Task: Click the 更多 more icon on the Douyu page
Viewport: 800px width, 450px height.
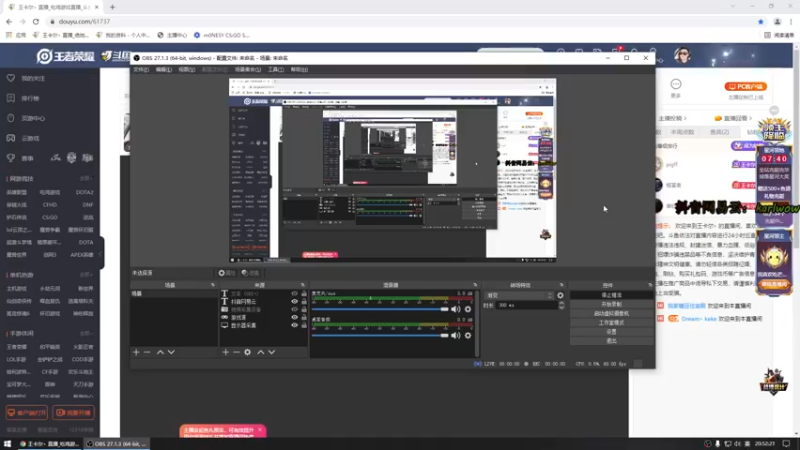Action: click(x=676, y=84)
